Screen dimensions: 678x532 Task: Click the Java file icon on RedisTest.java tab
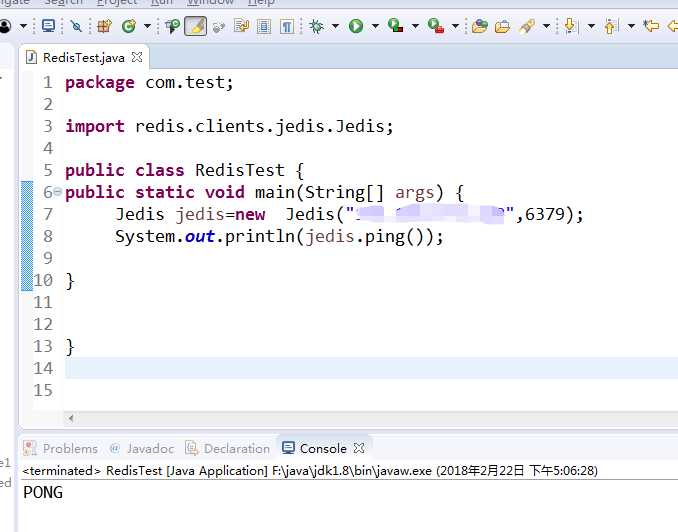(x=31, y=57)
